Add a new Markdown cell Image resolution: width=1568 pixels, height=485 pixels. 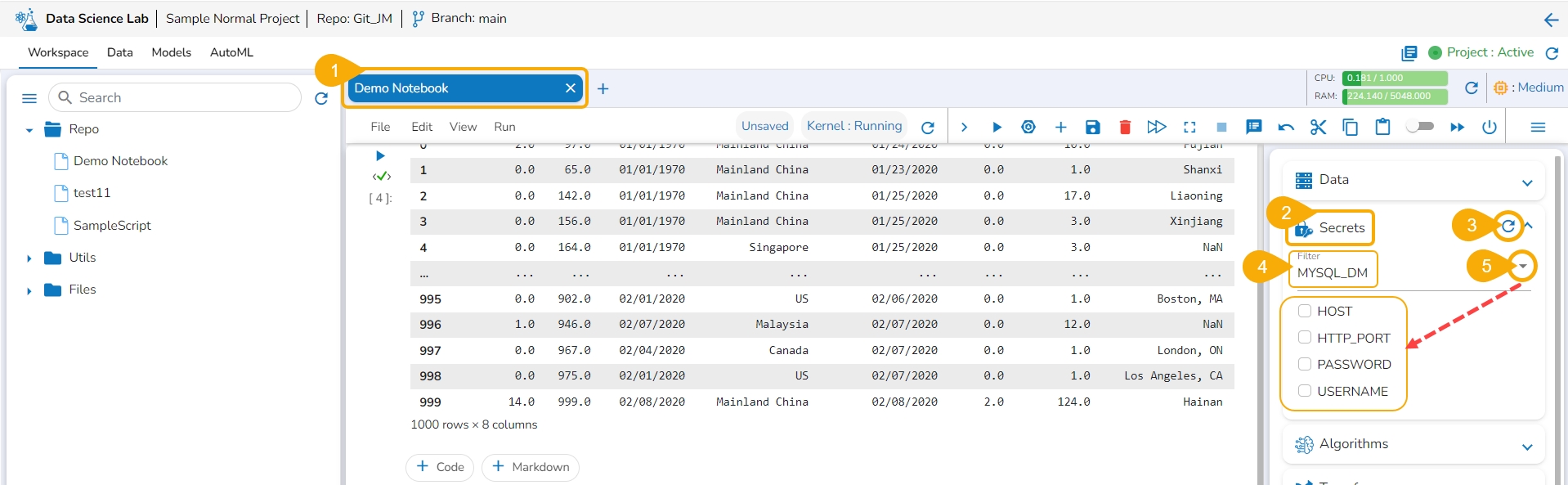coord(531,467)
